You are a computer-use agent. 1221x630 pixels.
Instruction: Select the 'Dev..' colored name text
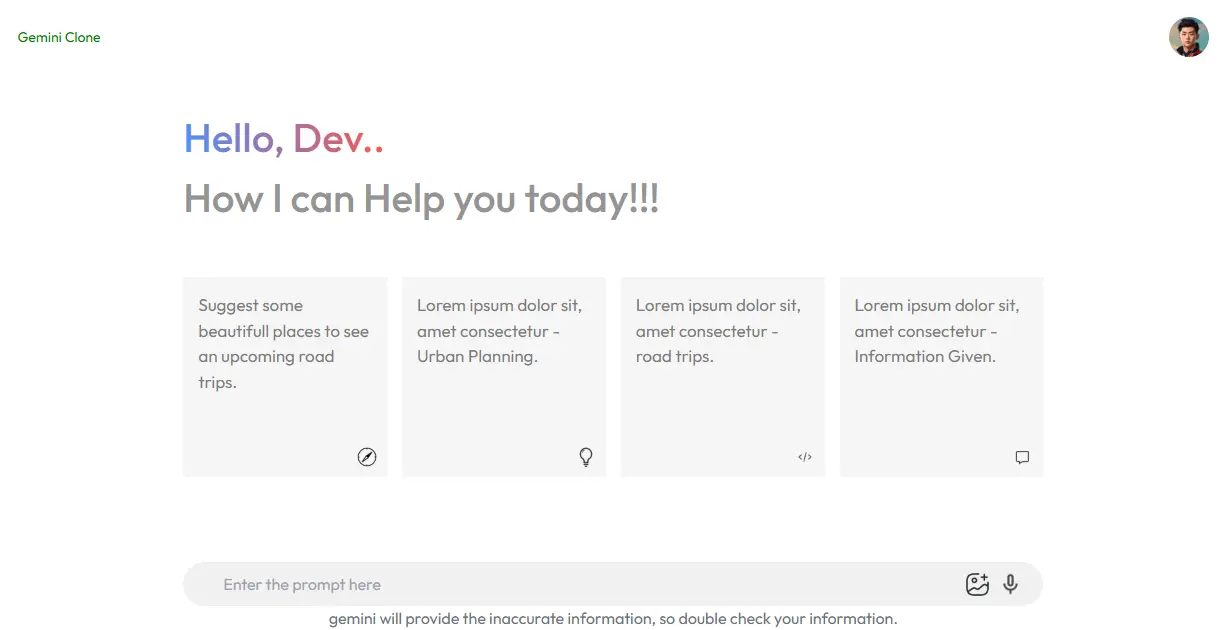(x=340, y=138)
